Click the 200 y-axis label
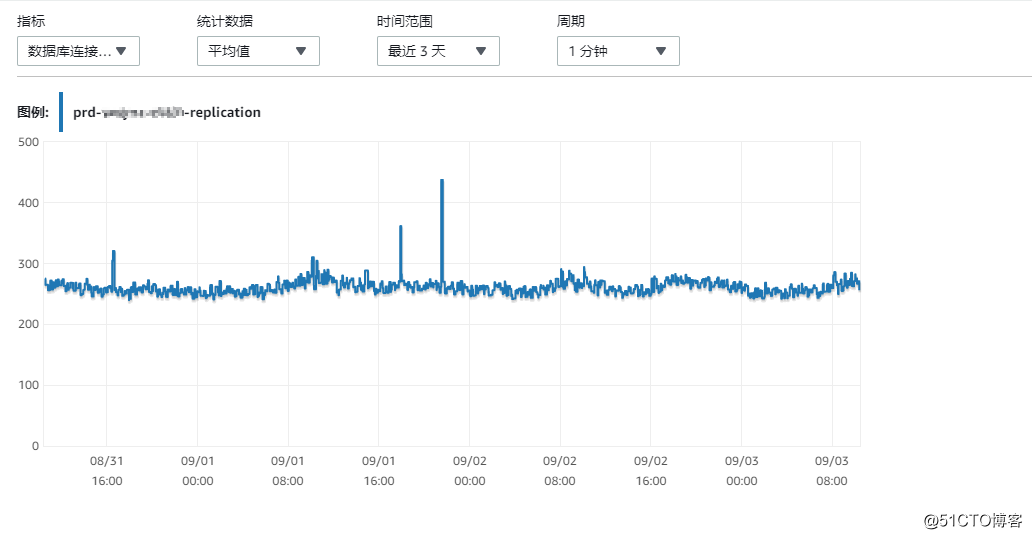Screen dimensions: 1032x539 [x=28, y=324]
